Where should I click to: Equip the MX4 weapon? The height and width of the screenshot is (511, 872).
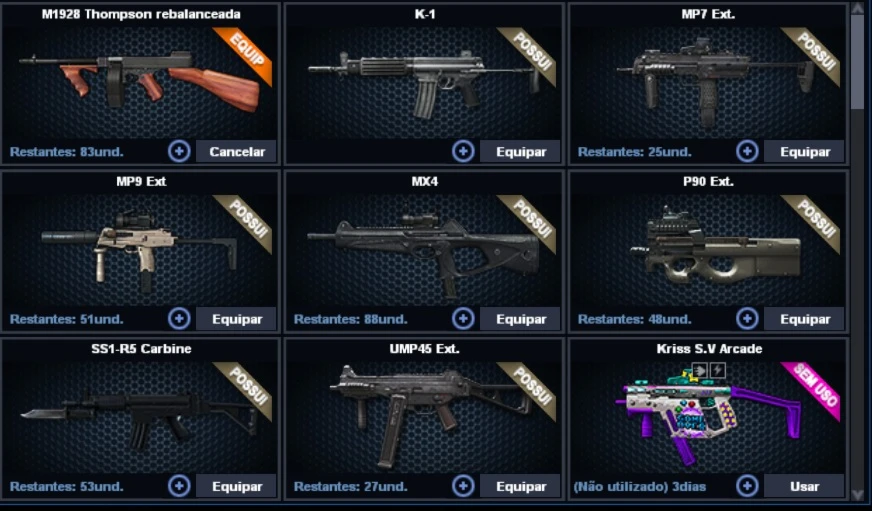tap(521, 319)
